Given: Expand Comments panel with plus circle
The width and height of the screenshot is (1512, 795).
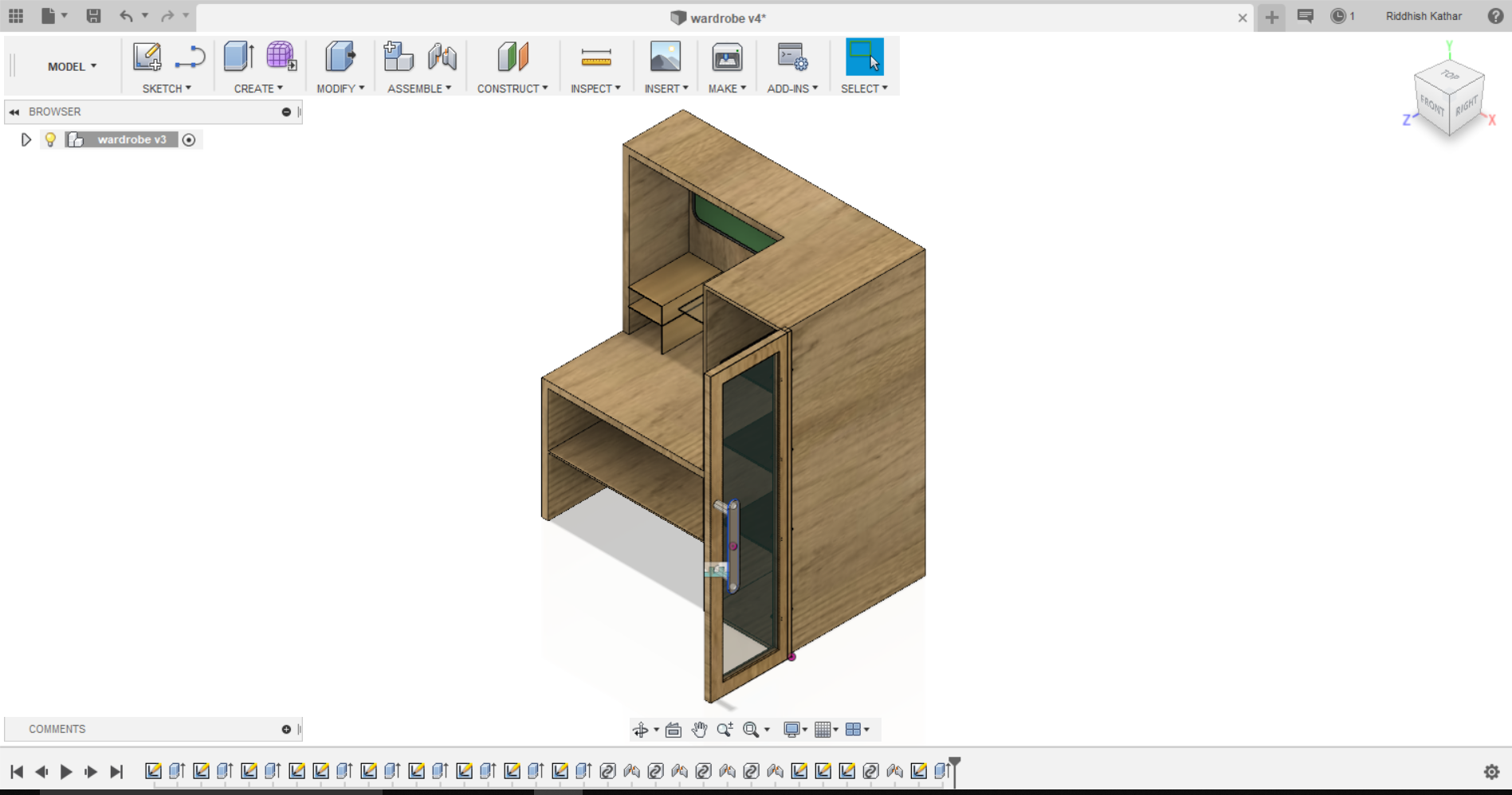Looking at the screenshot, I should point(286,730).
